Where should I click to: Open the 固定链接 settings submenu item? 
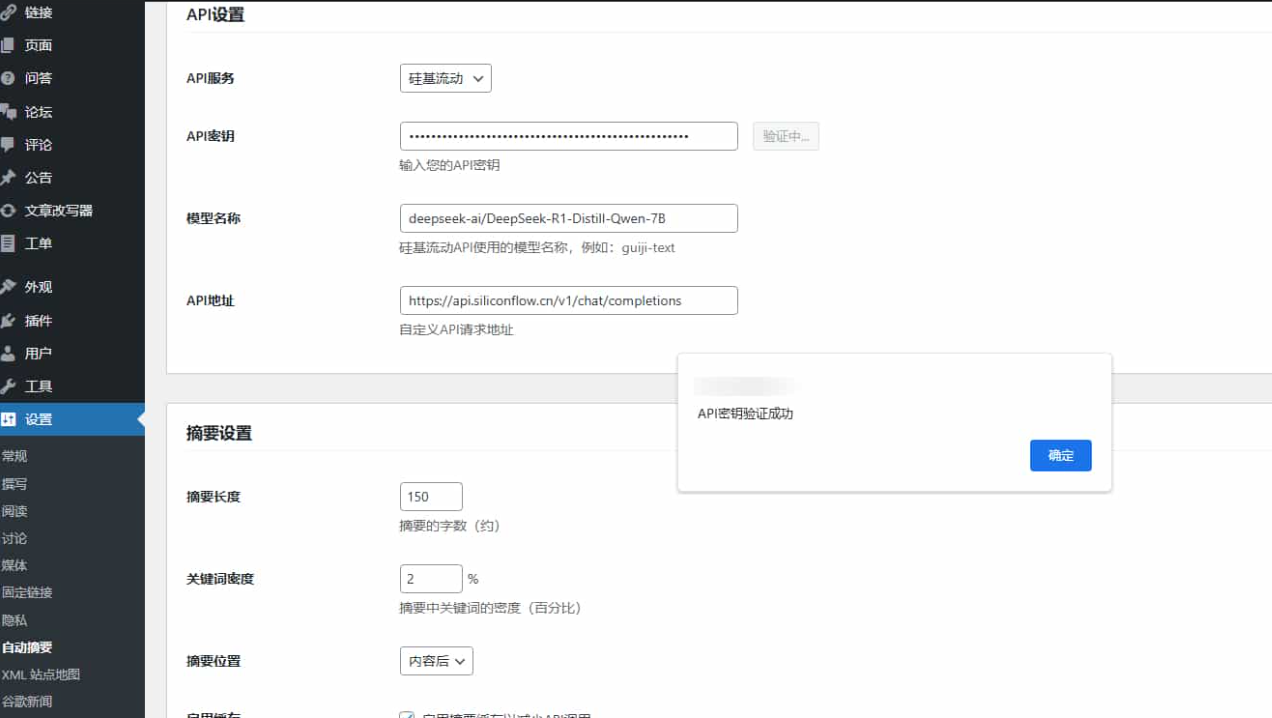[x=27, y=592]
